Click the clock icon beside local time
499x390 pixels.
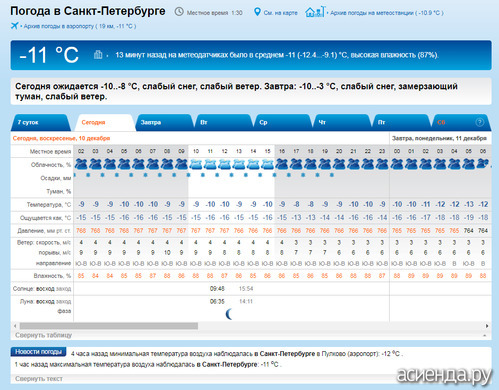click(179, 12)
